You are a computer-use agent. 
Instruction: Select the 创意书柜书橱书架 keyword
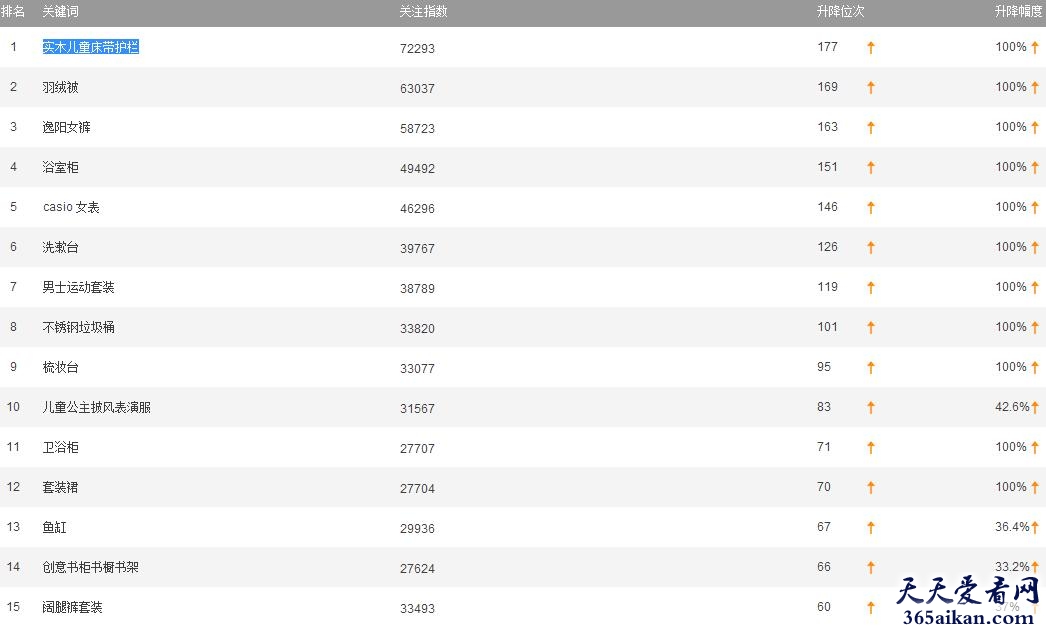pyautogui.click(x=91, y=567)
